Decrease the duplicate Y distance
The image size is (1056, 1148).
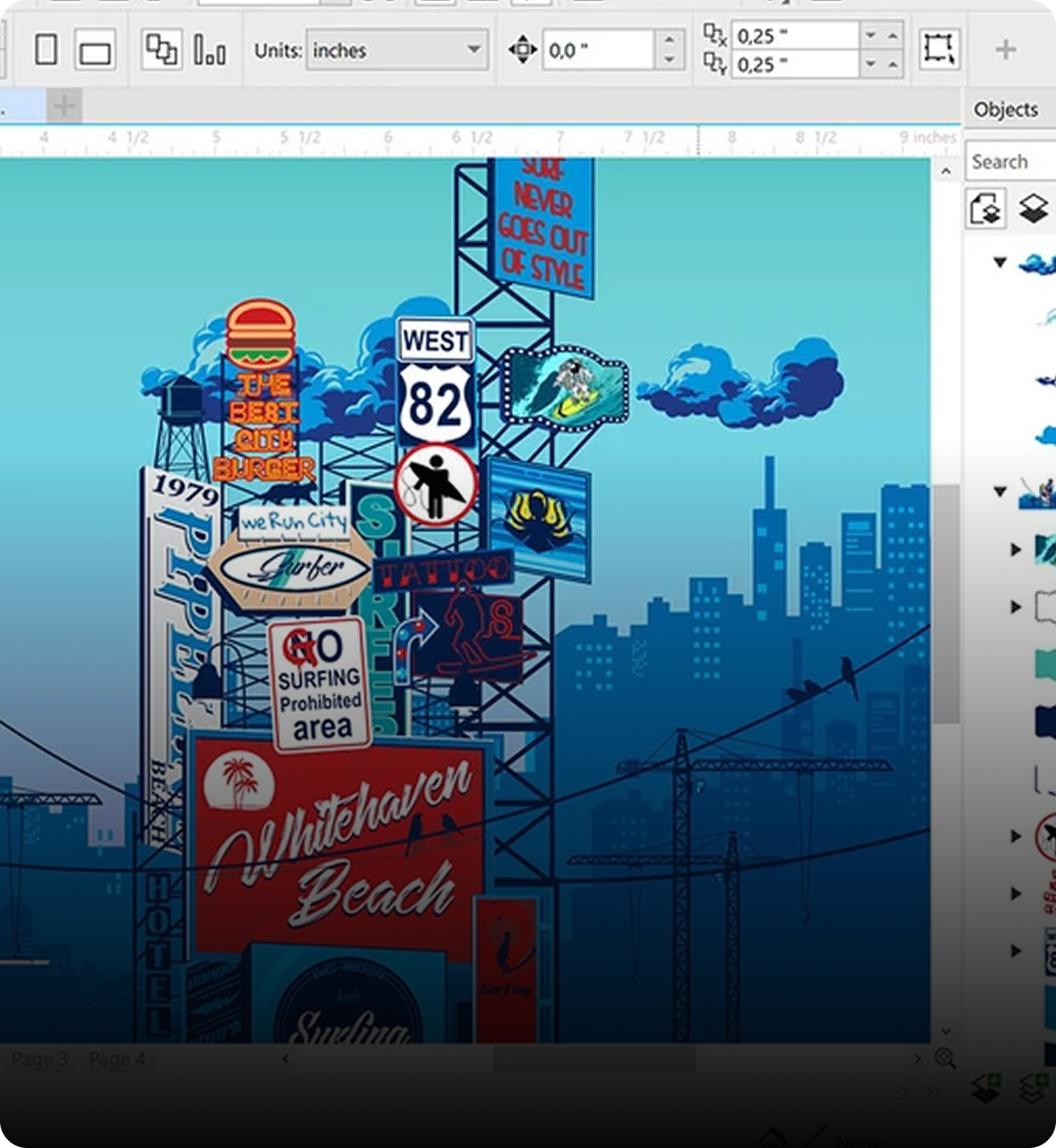point(870,64)
